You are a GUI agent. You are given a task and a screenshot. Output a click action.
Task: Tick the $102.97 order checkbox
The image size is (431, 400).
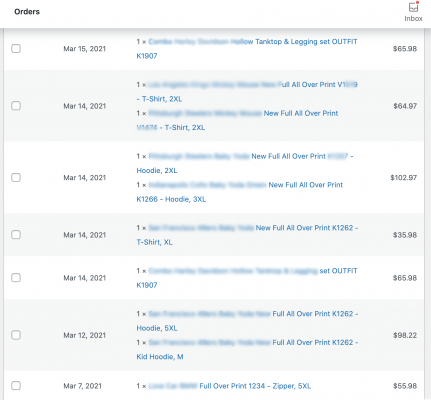click(x=16, y=178)
